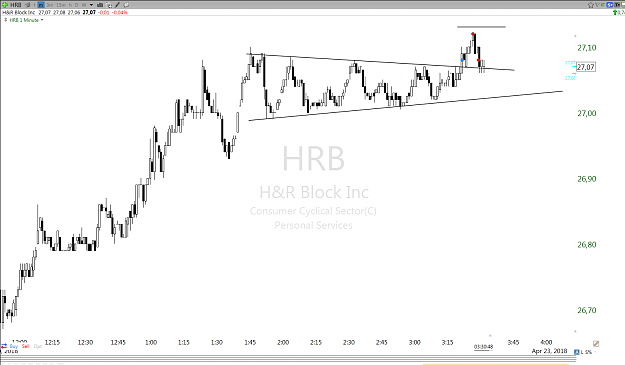Switch to the 3m timeframe
This screenshot has width=625, height=365.
coord(49,5)
